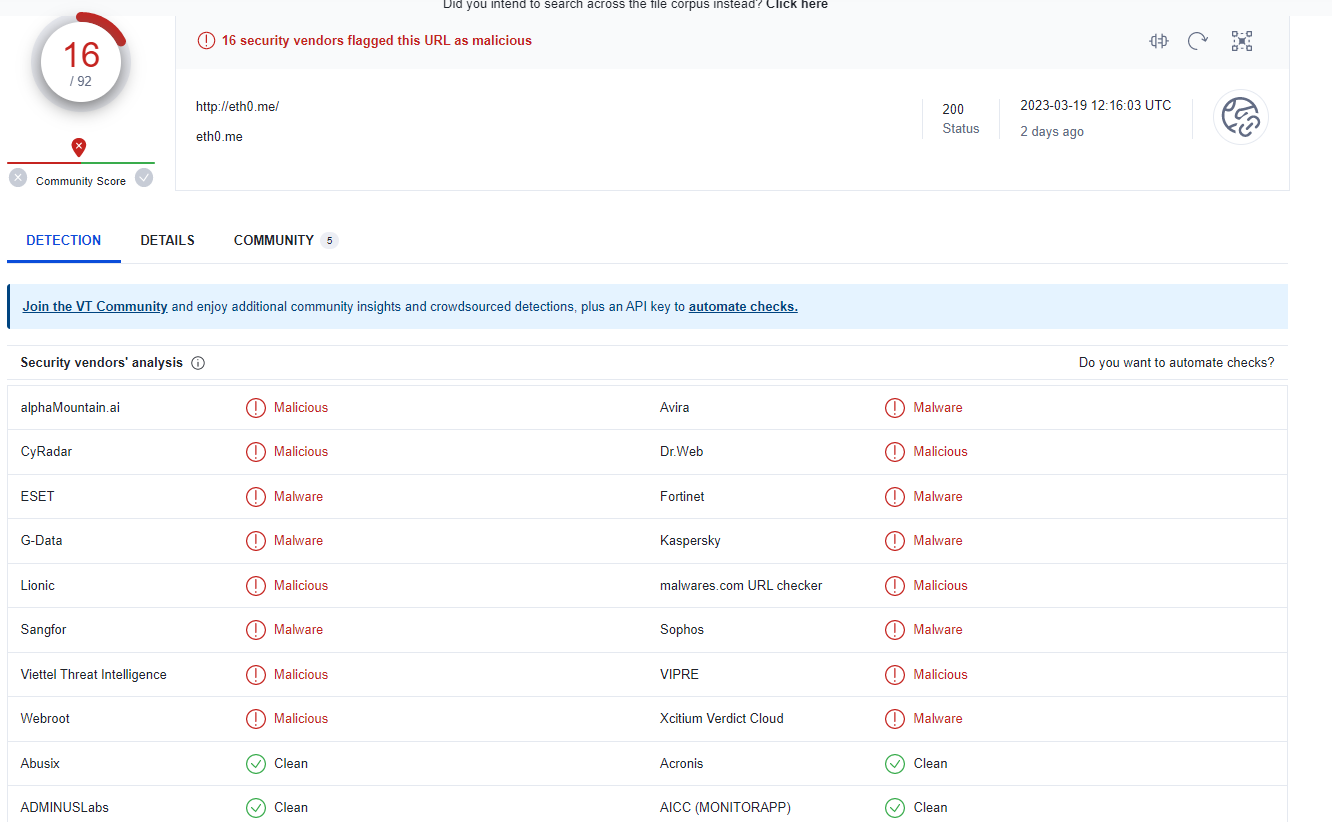Viewport: 1332px width, 822px height.
Task: Click here to search across the file corpus
Action: tap(796, 4)
